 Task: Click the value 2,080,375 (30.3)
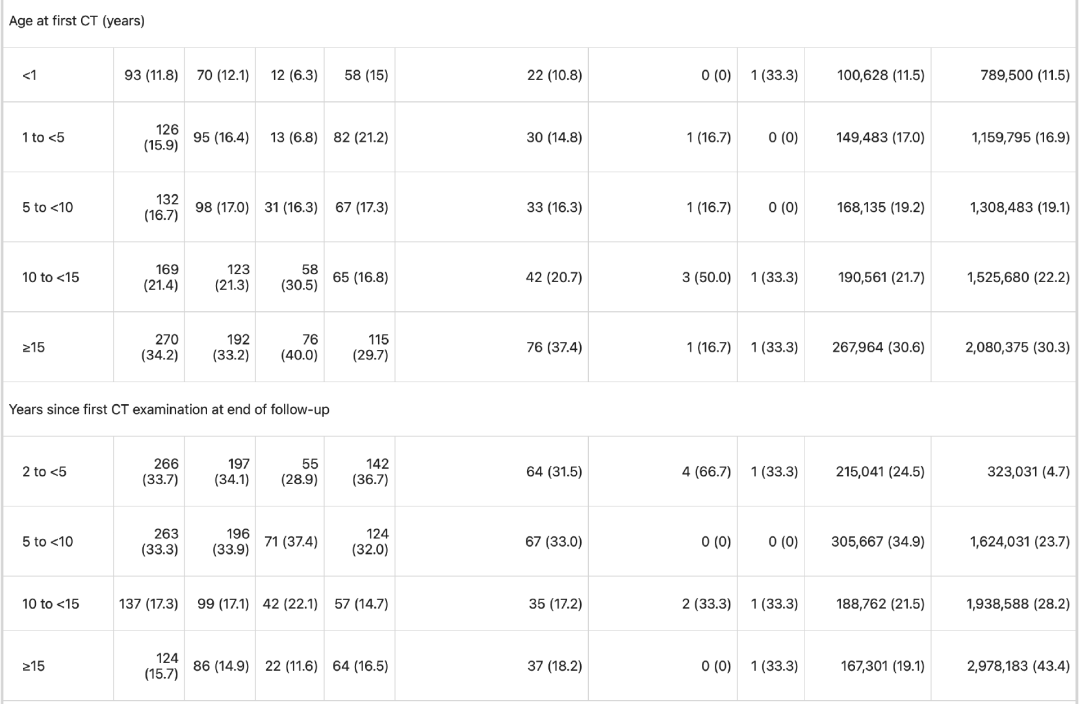click(1017, 347)
